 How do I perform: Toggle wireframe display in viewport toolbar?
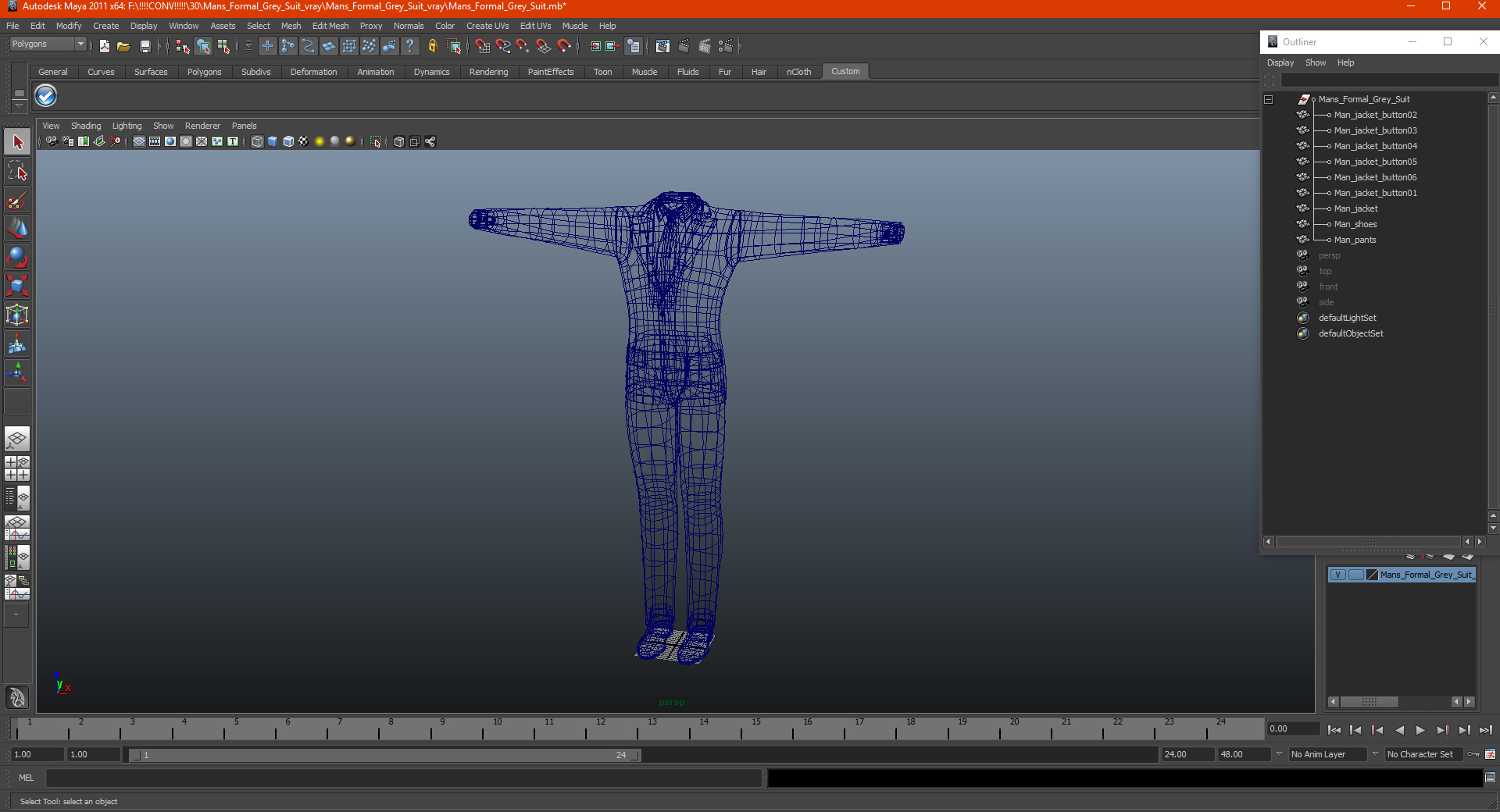pyautogui.click(x=257, y=141)
